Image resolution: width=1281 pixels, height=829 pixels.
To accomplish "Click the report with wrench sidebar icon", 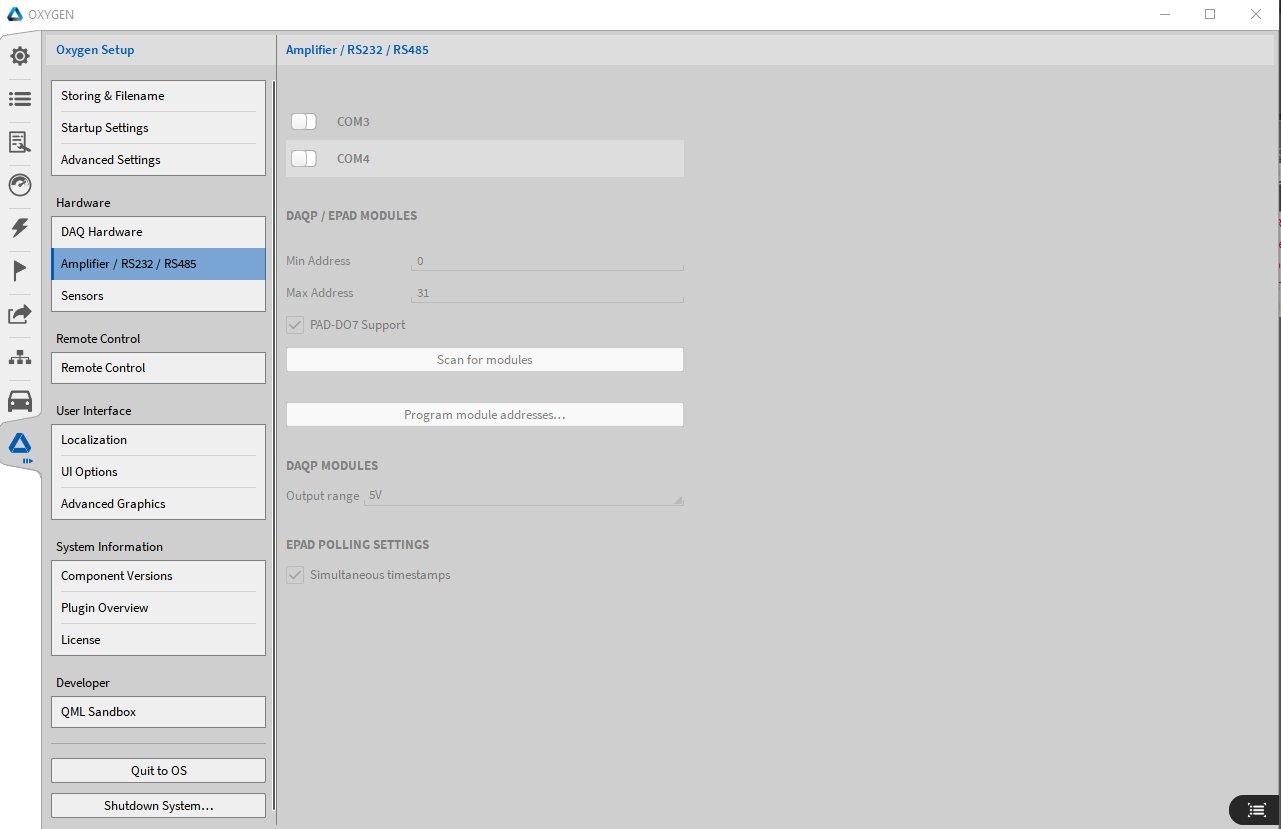I will click(20, 142).
